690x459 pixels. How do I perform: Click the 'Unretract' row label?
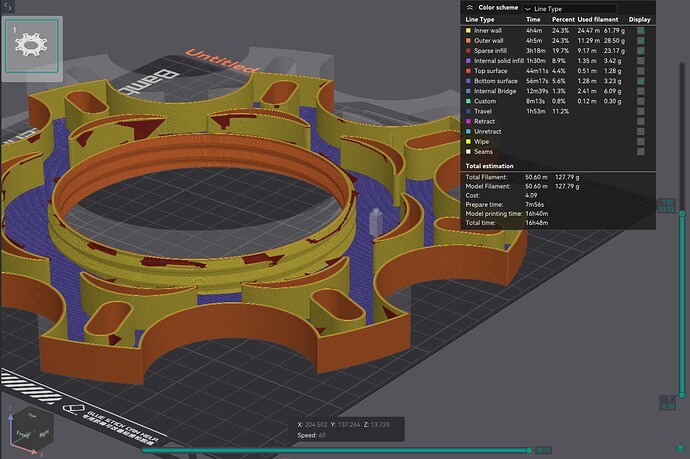point(488,132)
